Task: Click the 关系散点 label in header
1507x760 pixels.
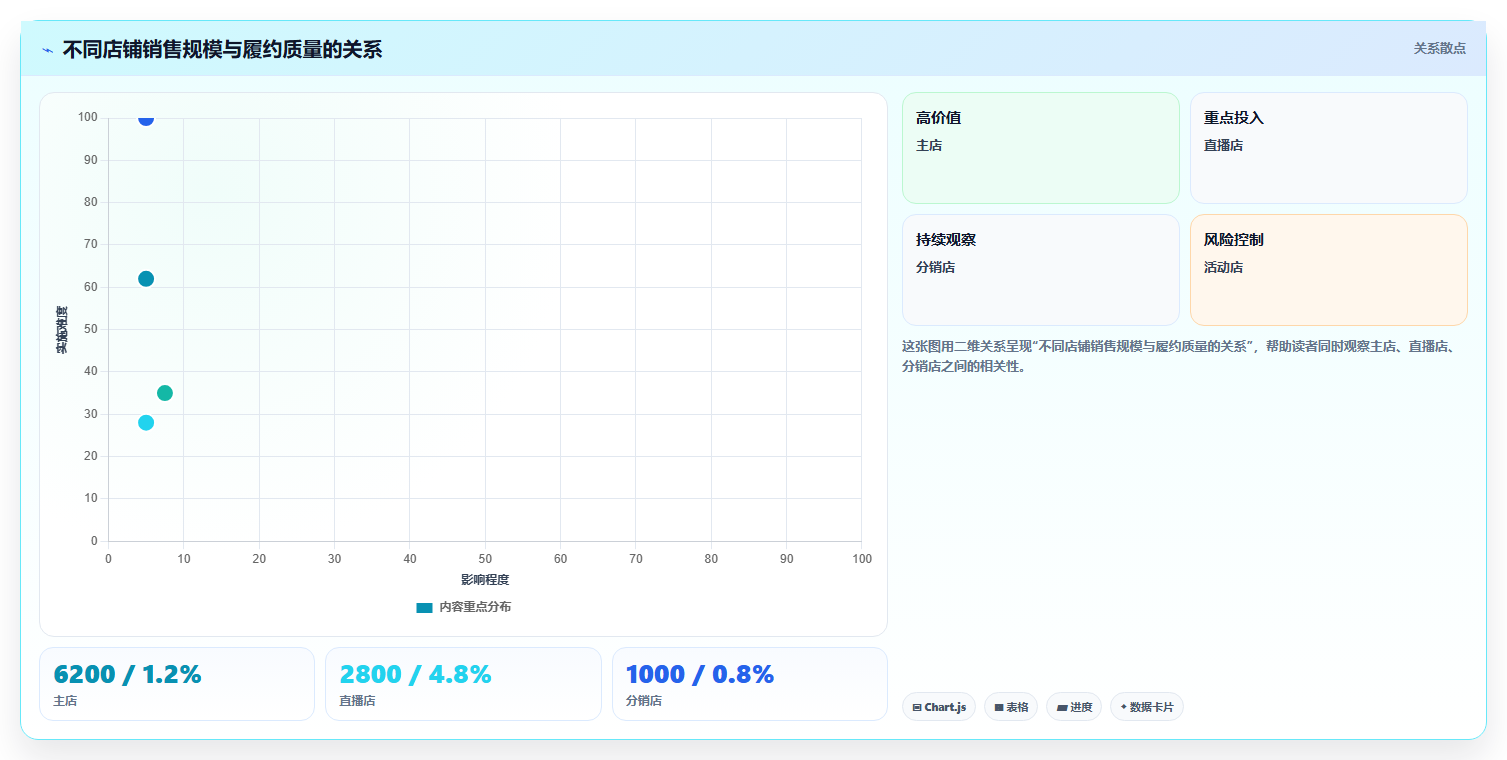Action: pos(1439,49)
